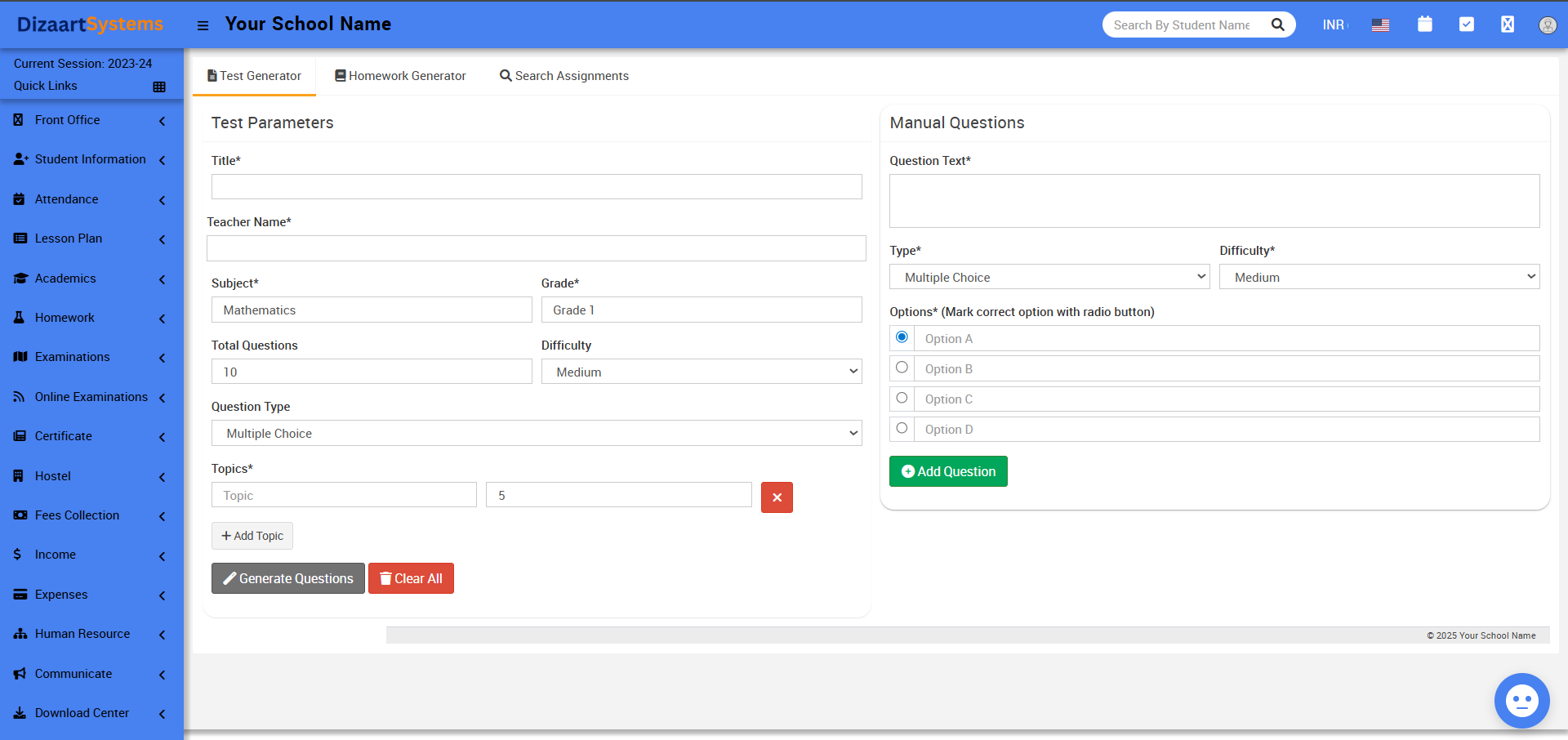
Task: Open the Difficulty dropdown in Test Parameters
Action: coord(701,372)
